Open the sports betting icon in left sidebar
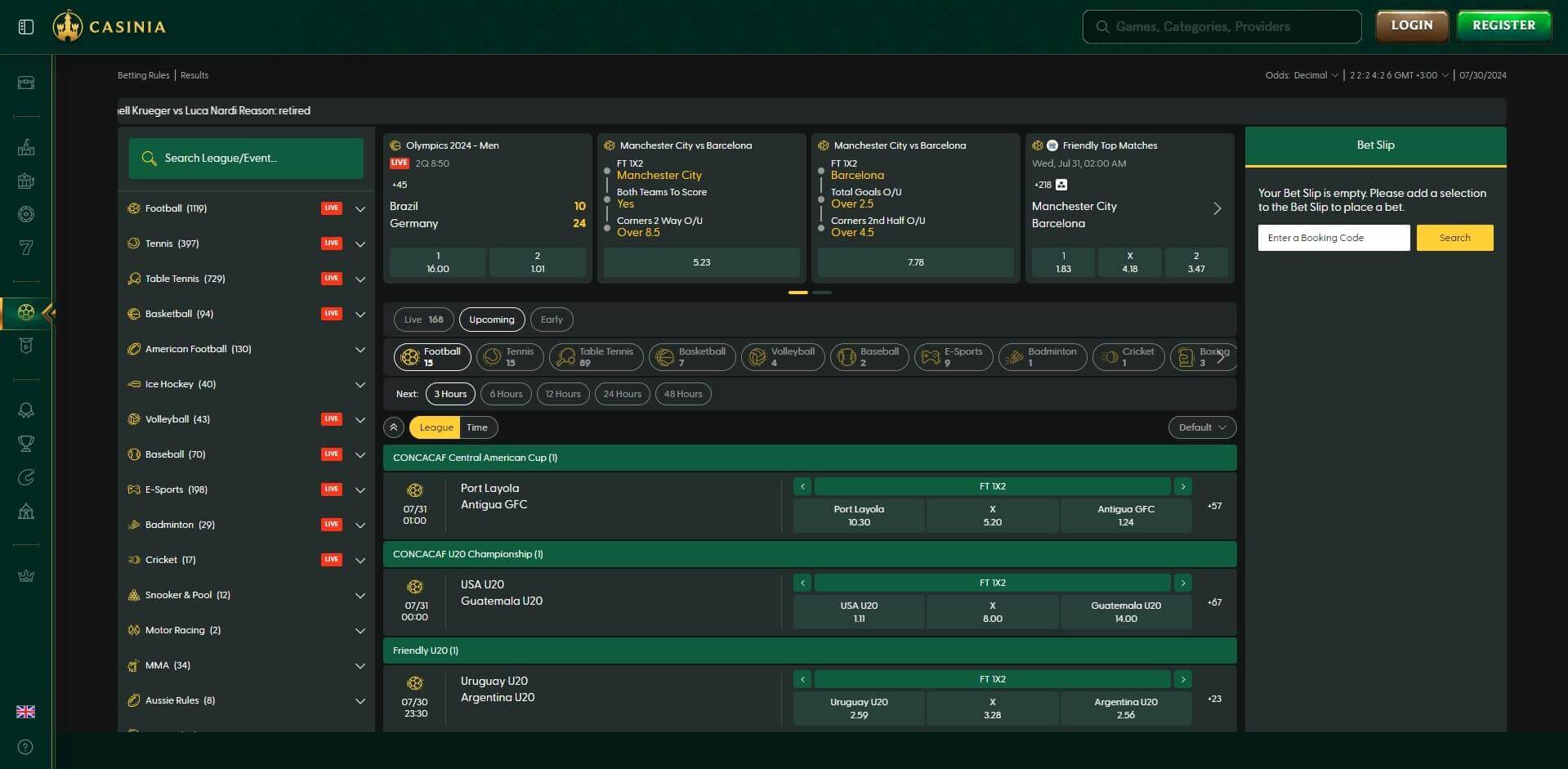The height and width of the screenshot is (769, 1568). tap(26, 312)
